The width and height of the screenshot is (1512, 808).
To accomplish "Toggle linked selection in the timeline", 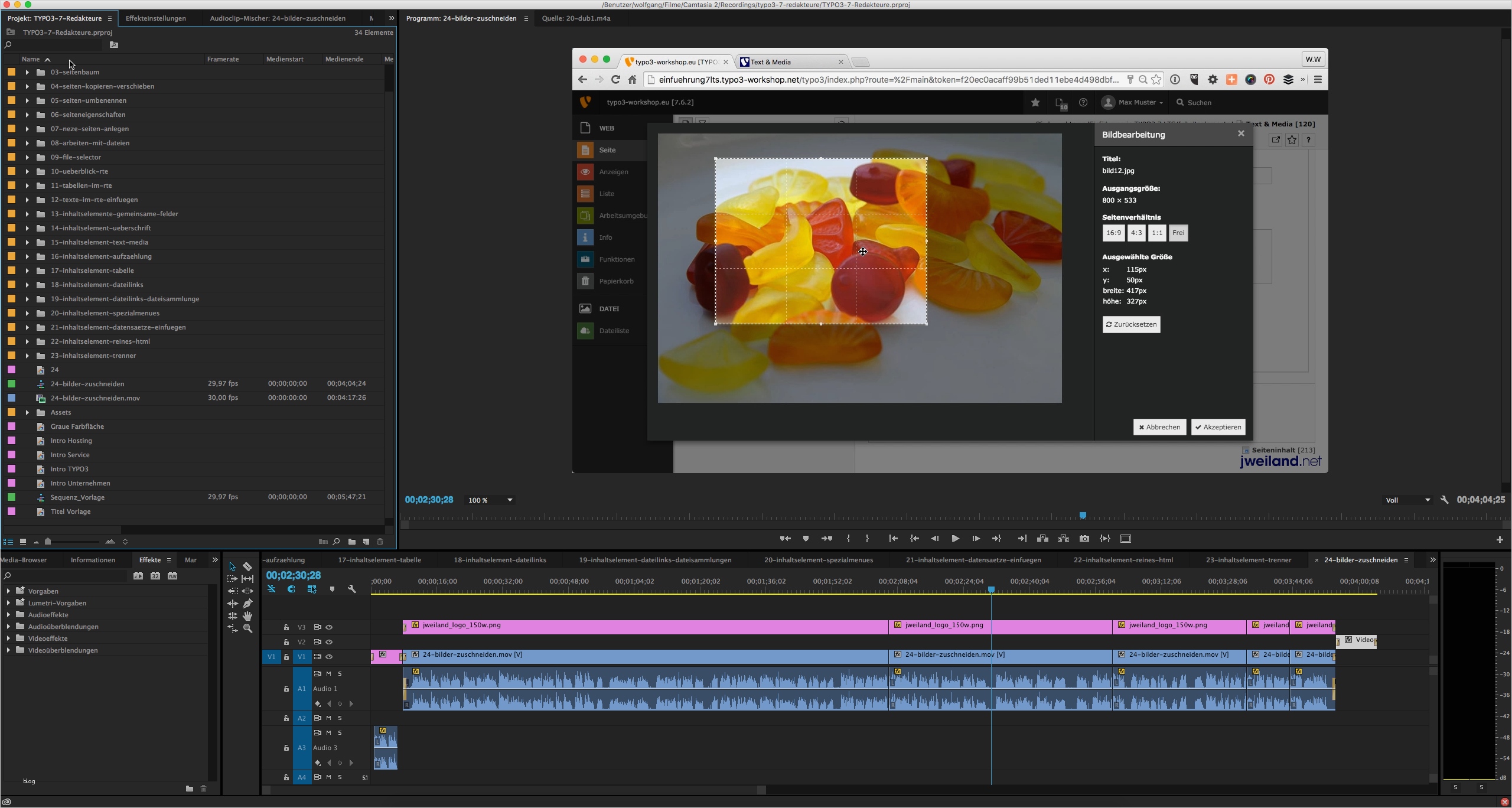I will [x=271, y=589].
